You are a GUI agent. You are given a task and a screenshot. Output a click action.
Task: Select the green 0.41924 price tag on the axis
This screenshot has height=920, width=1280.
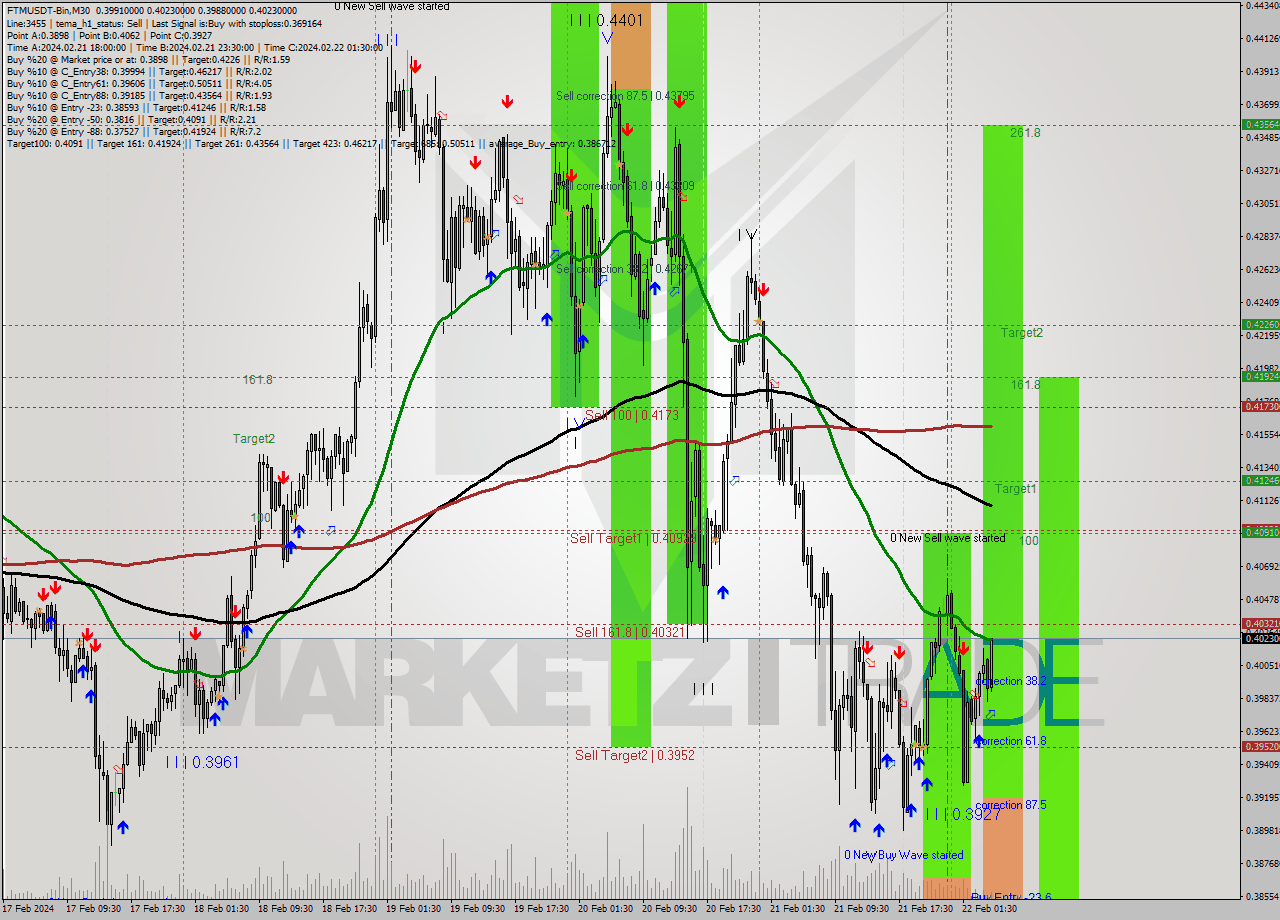pos(1260,377)
